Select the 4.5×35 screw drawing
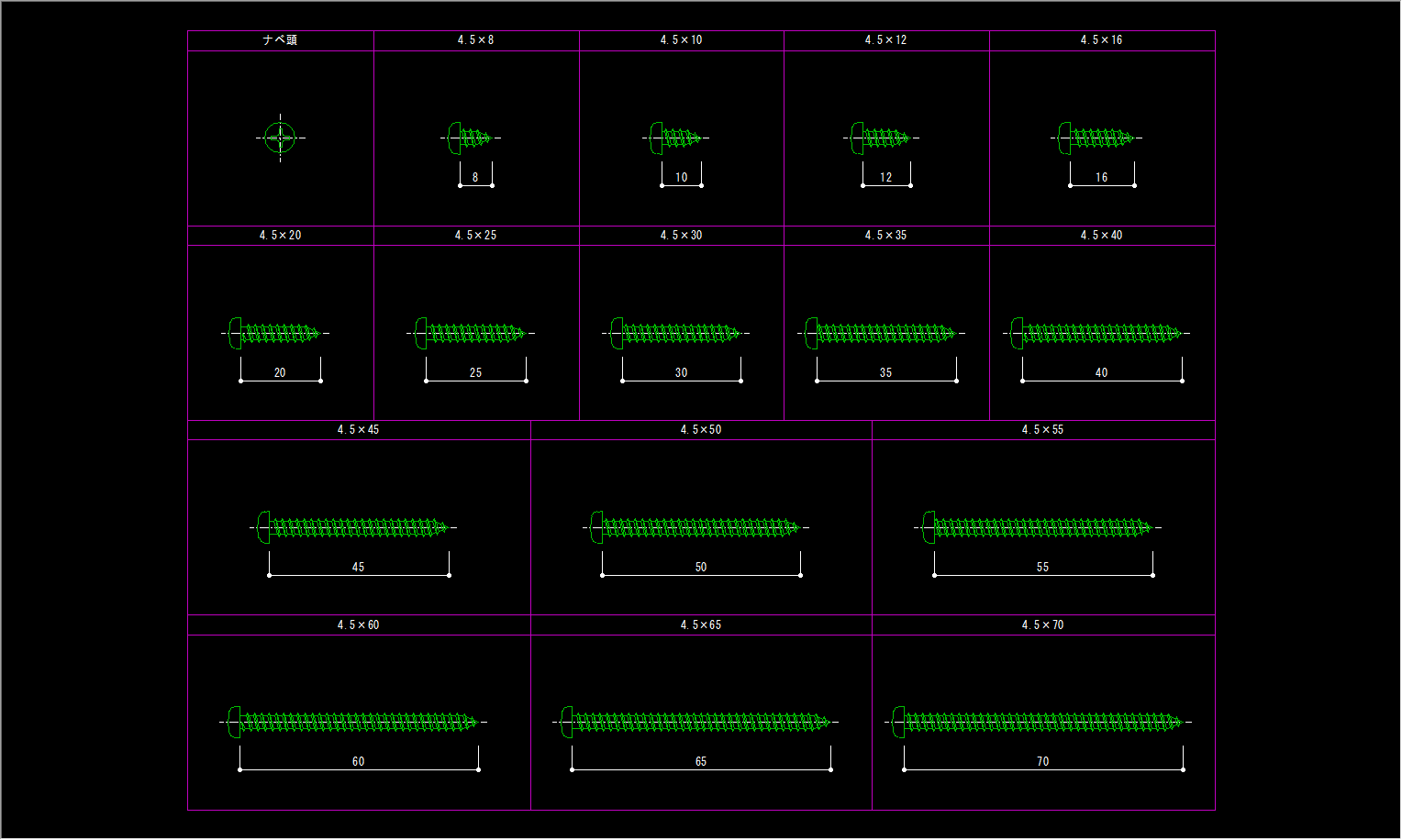 click(882, 334)
